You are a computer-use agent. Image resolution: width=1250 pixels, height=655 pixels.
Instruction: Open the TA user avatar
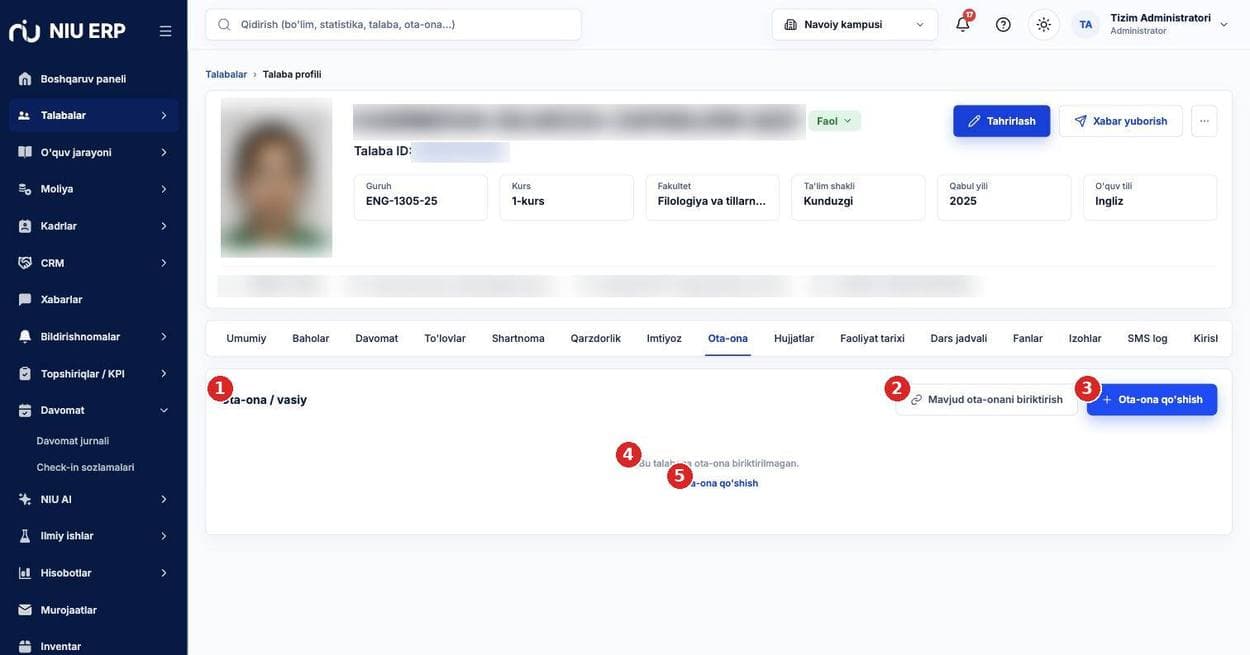click(x=1085, y=24)
